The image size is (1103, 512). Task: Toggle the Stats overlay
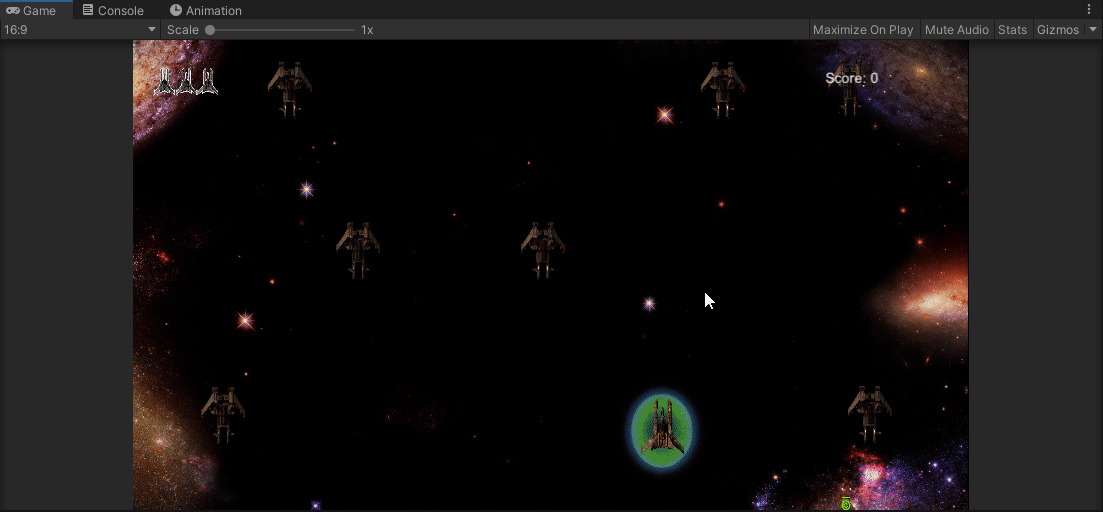(1012, 30)
